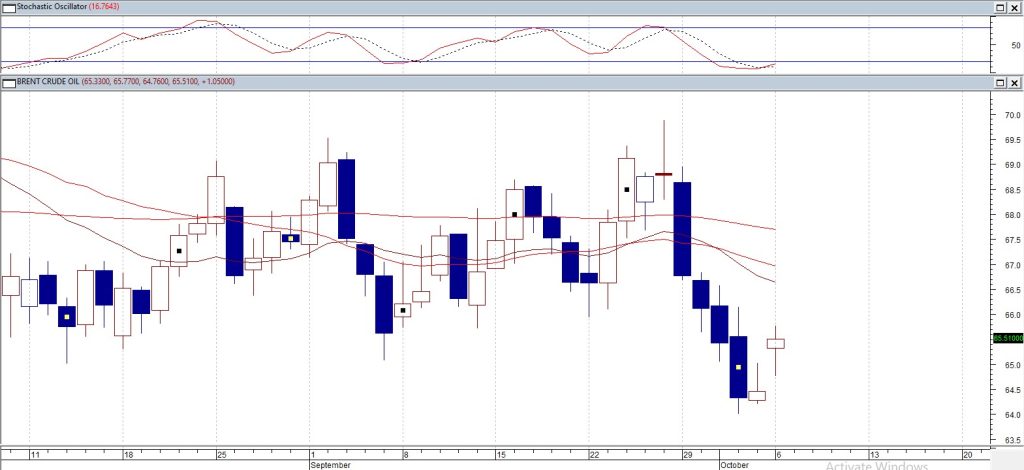1024x470 pixels.
Task: Close the Brent Crude Oil chart panel
Action: [1014, 82]
